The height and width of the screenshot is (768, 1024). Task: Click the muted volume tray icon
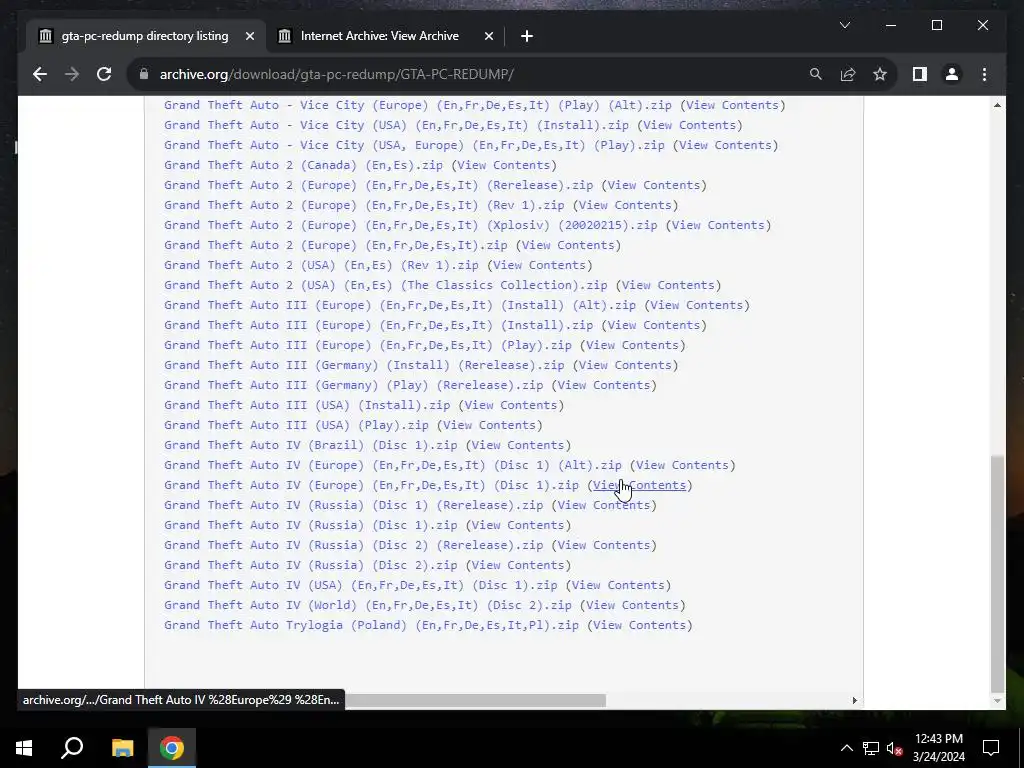click(x=895, y=748)
